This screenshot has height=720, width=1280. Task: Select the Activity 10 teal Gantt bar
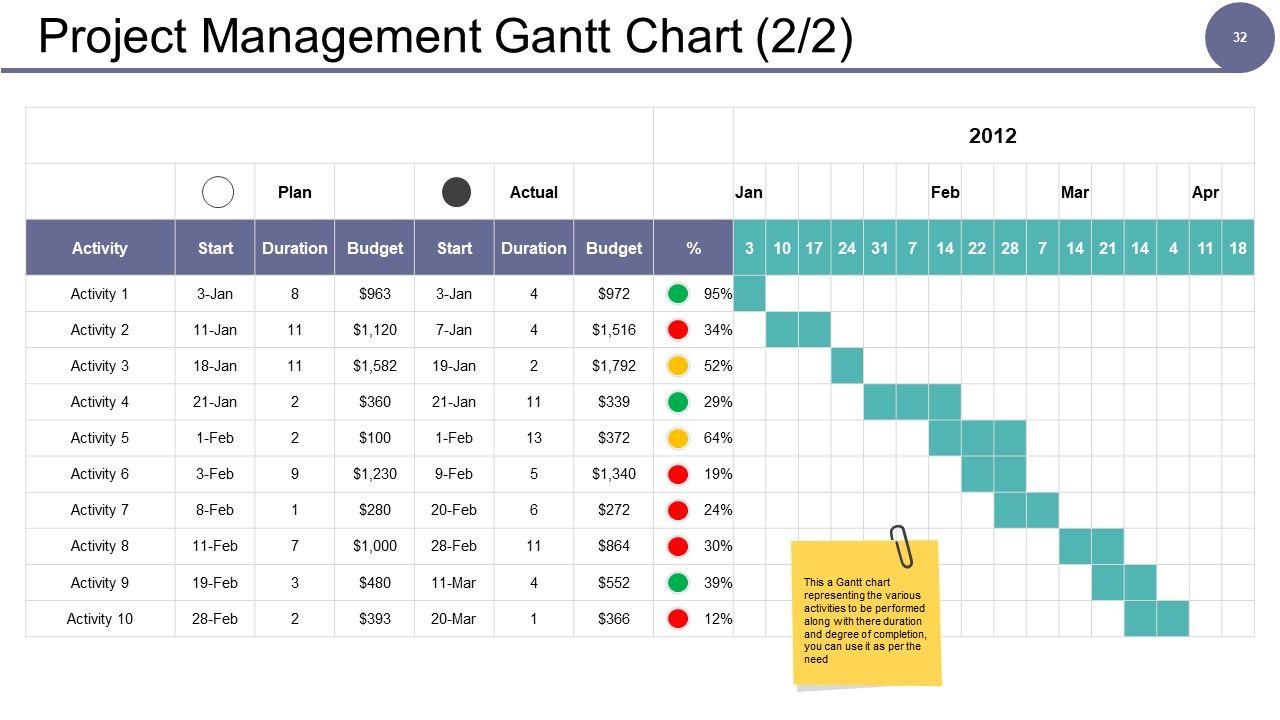click(x=1156, y=618)
